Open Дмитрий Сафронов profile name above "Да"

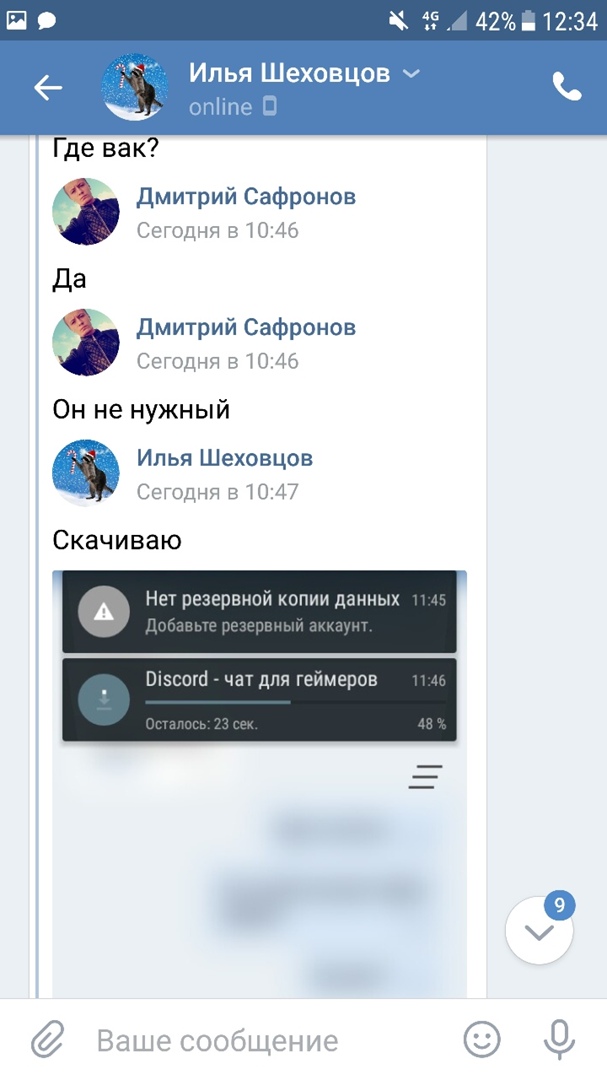[x=246, y=196]
